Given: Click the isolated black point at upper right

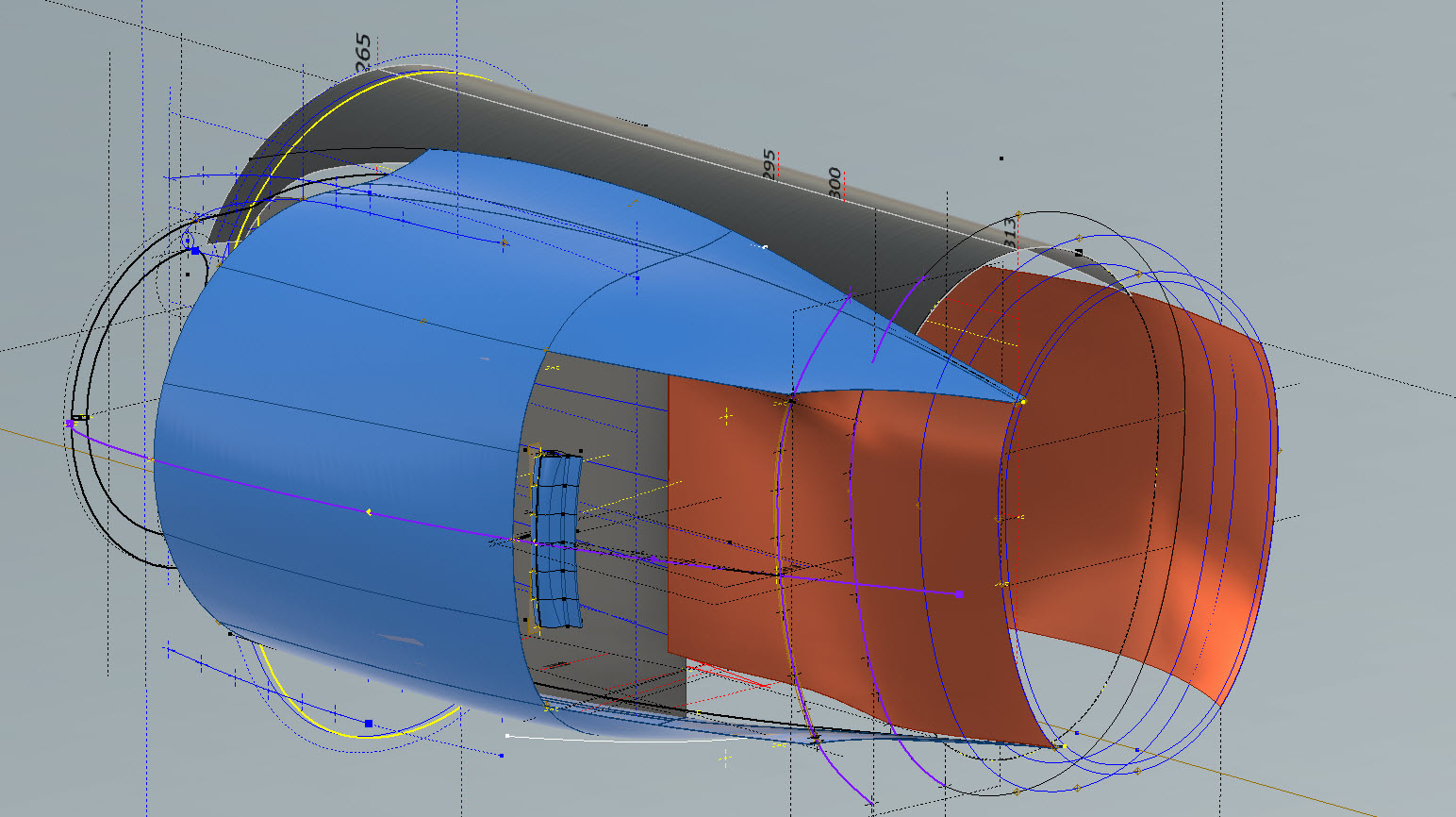Looking at the screenshot, I should tap(1001, 158).
